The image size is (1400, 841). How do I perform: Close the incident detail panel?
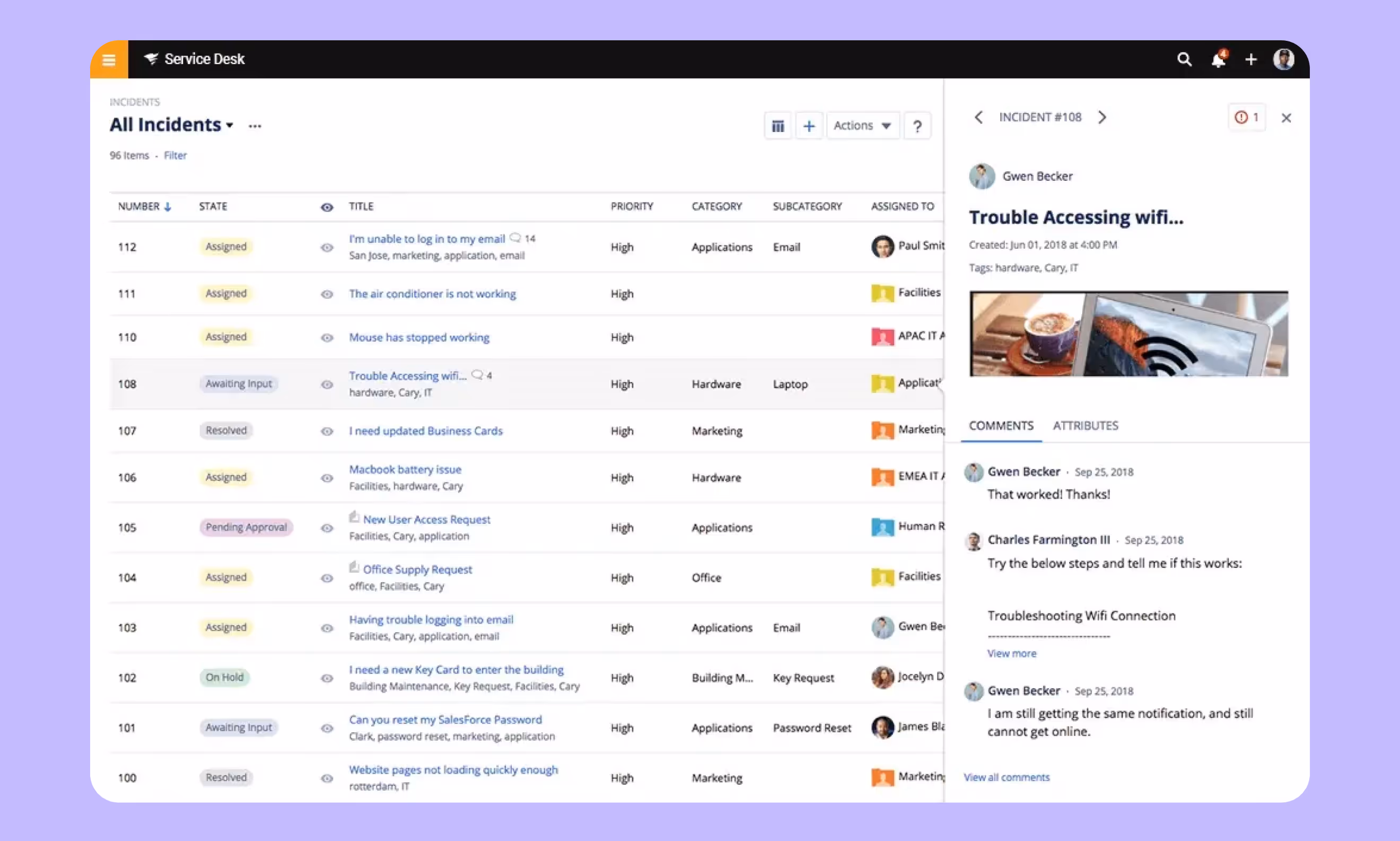click(x=1286, y=118)
